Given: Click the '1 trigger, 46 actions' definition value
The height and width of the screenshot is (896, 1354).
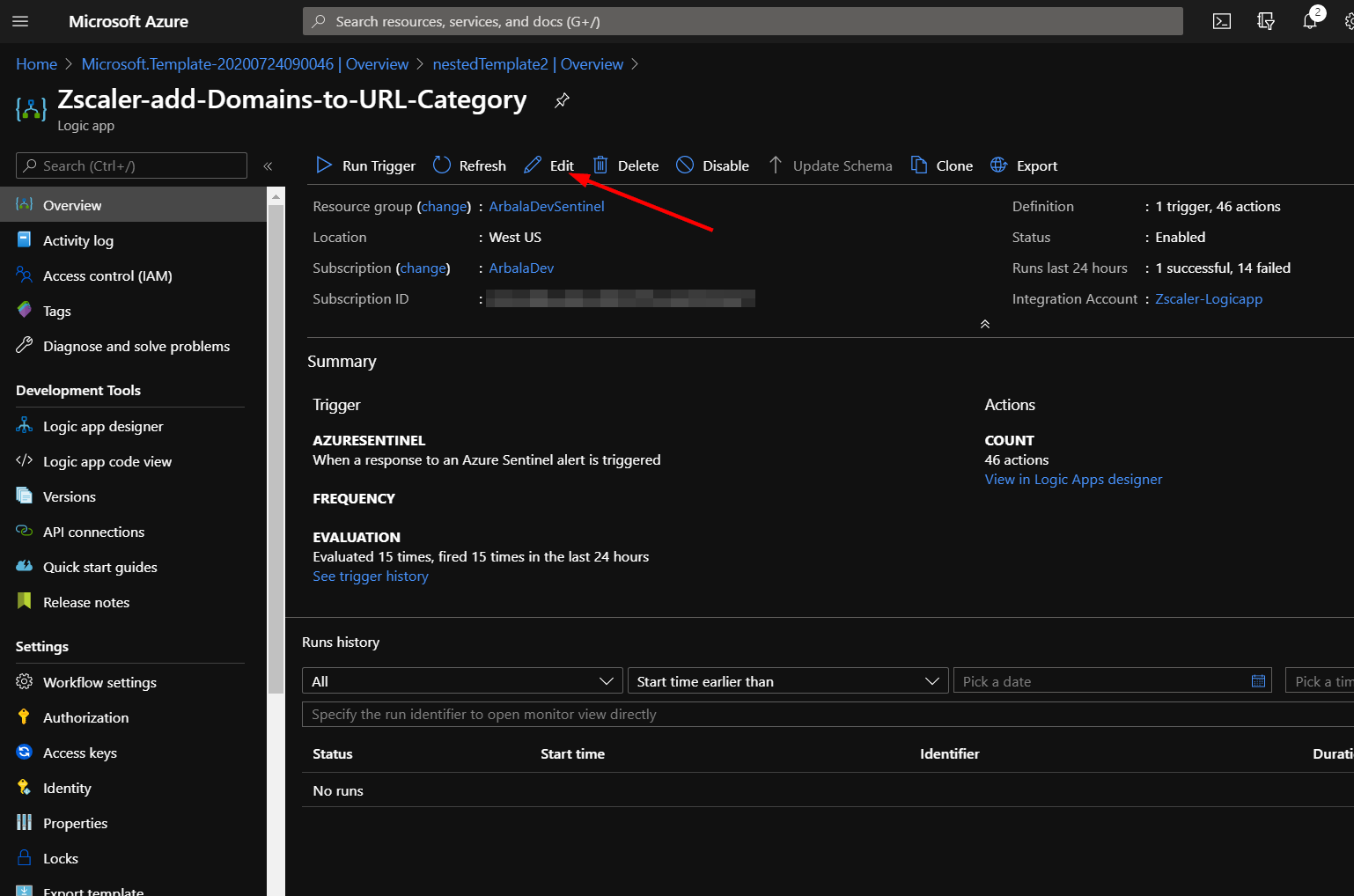Looking at the screenshot, I should [1218, 206].
